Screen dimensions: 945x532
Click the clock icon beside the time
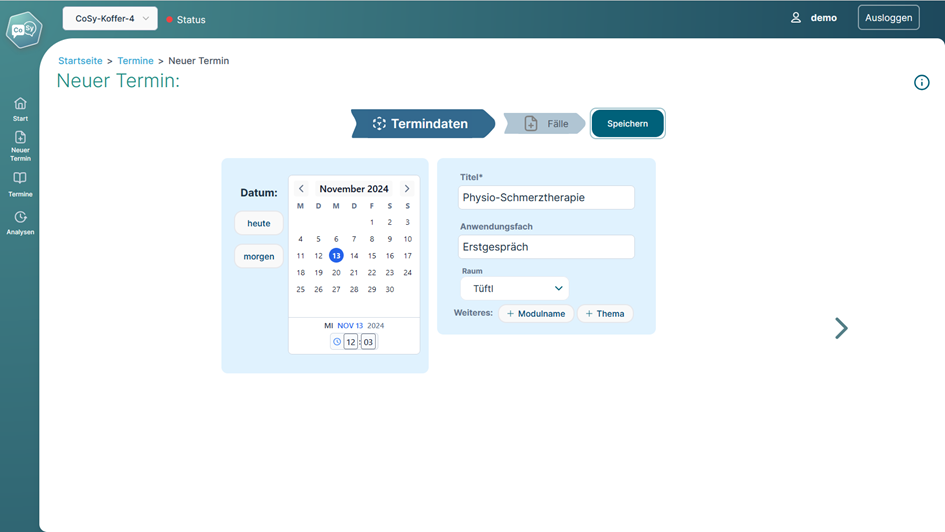pyautogui.click(x=337, y=342)
